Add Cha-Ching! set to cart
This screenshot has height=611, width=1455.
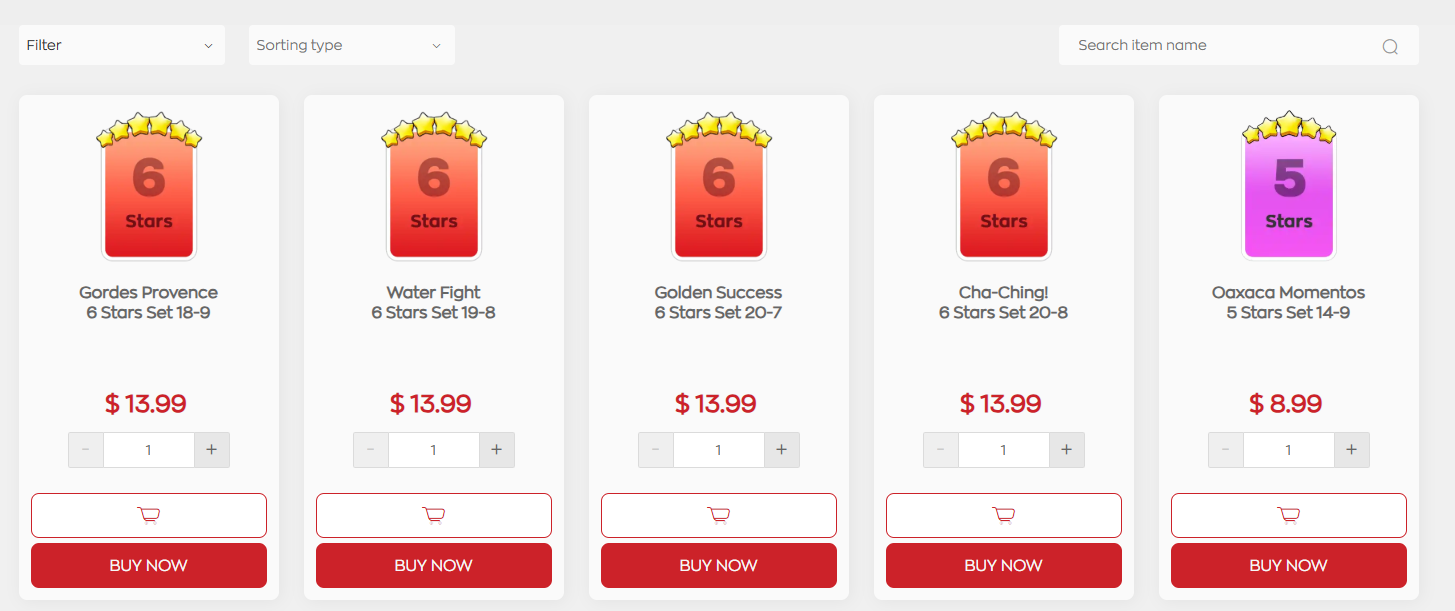[1003, 516]
